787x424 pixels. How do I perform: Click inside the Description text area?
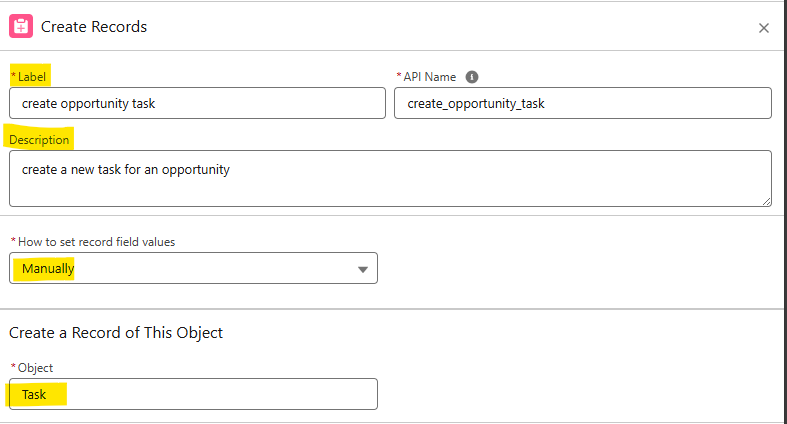coord(390,180)
